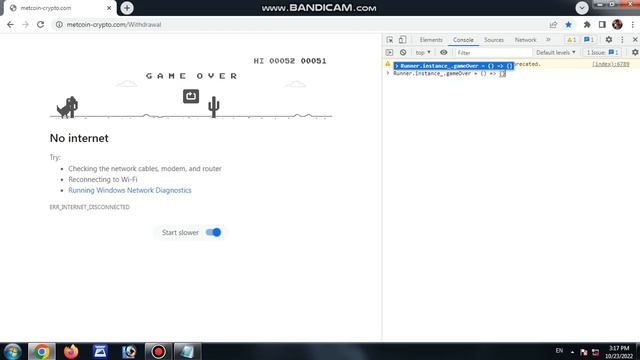This screenshot has width=640, height=360.
Task: Open a new tab with plus button
Action: click(x=127, y=8)
